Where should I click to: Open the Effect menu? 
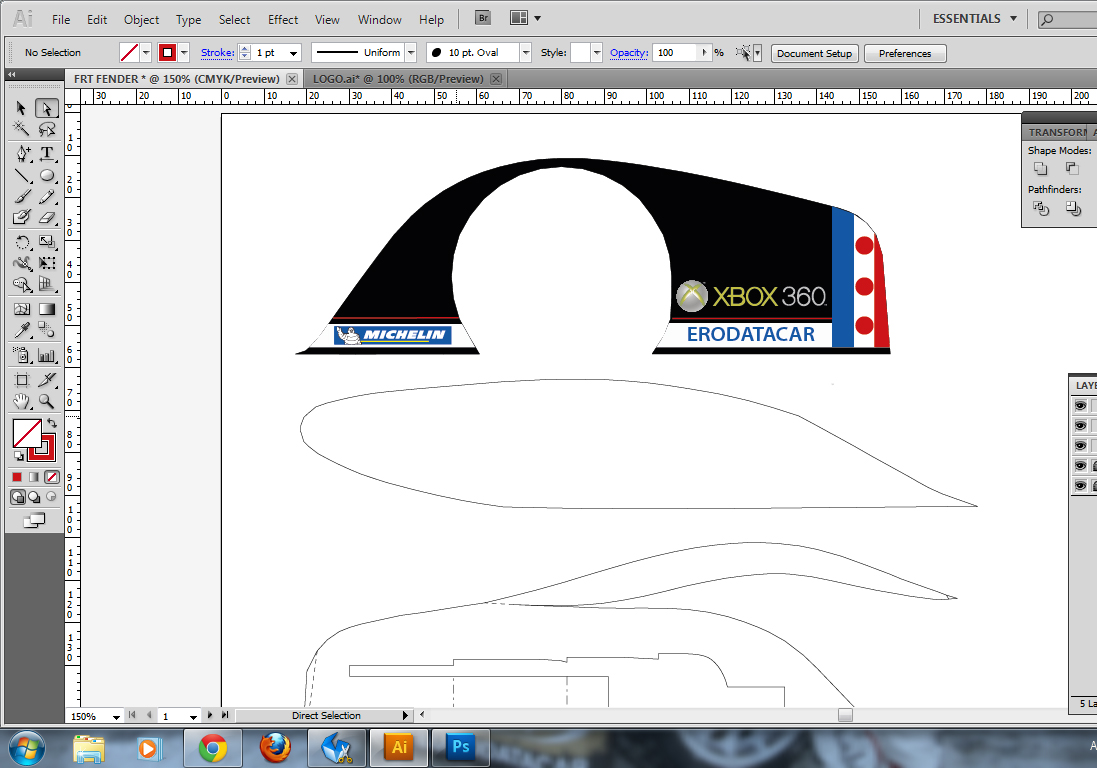[x=283, y=19]
